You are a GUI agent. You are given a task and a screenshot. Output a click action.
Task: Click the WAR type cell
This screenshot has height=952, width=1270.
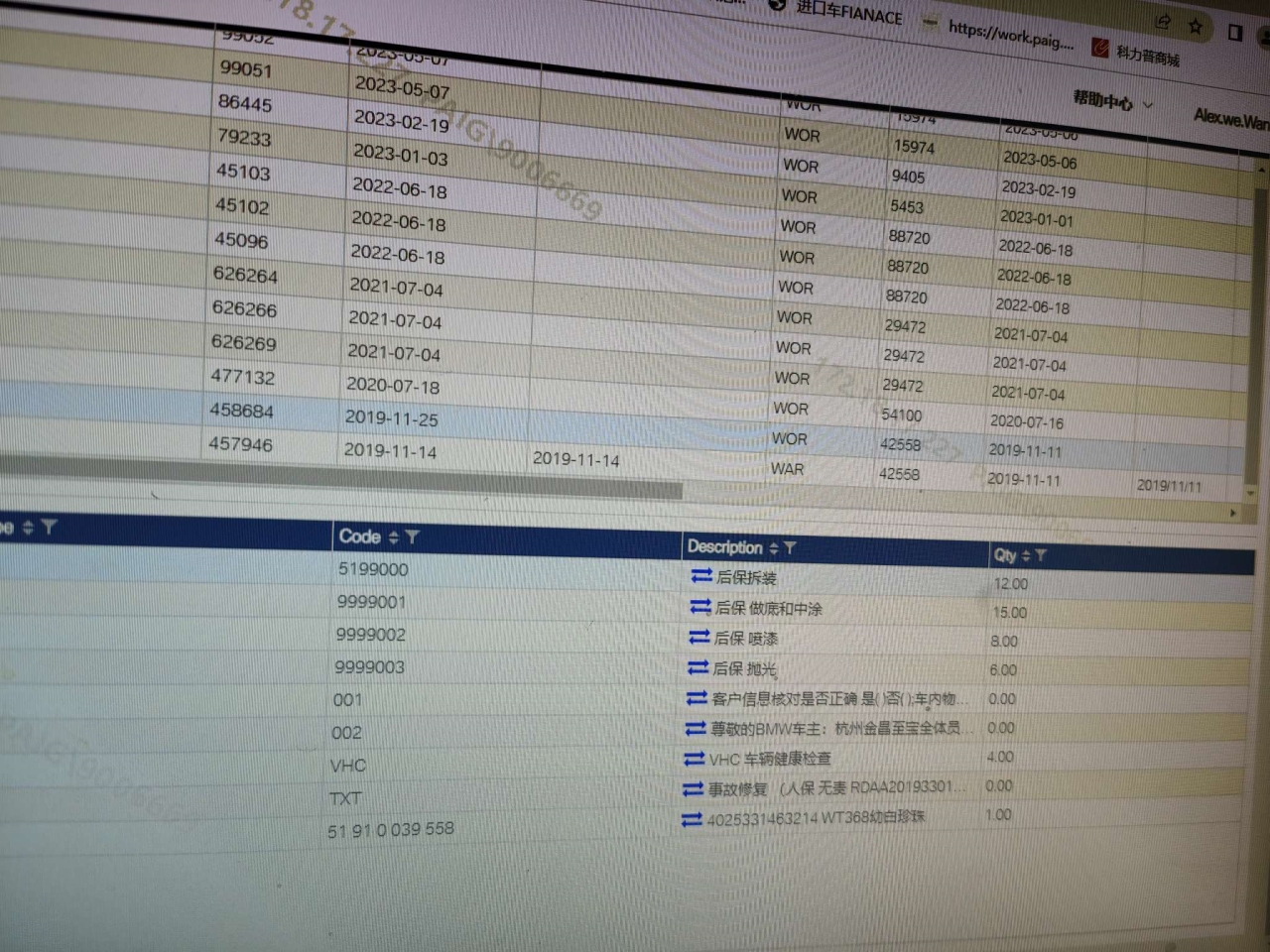(788, 468)
